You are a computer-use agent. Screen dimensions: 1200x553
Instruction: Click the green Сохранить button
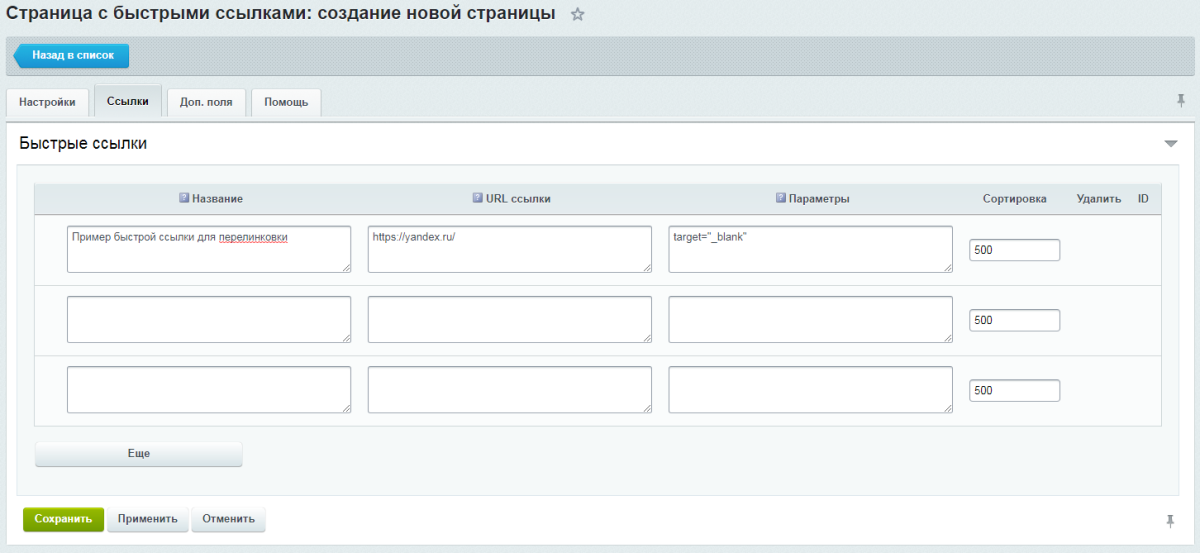[x=63, y=519]
